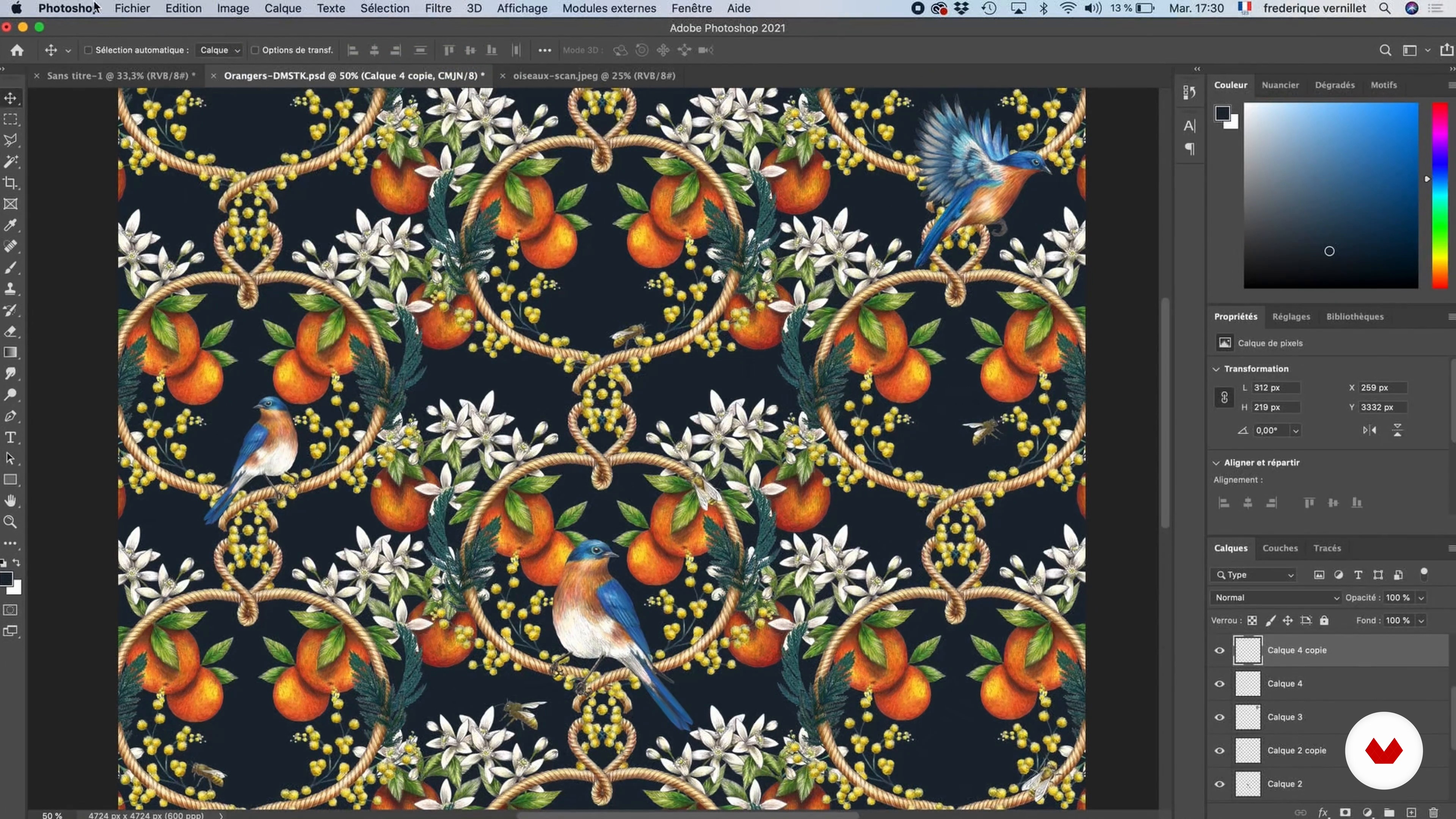
Task: Select the Eyedropper tool
Action: pyautogui.click(x=10, y=225)
